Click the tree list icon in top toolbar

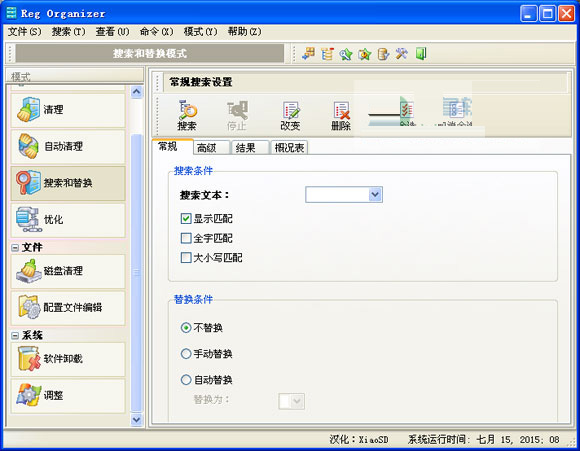[x=327, y=54]
